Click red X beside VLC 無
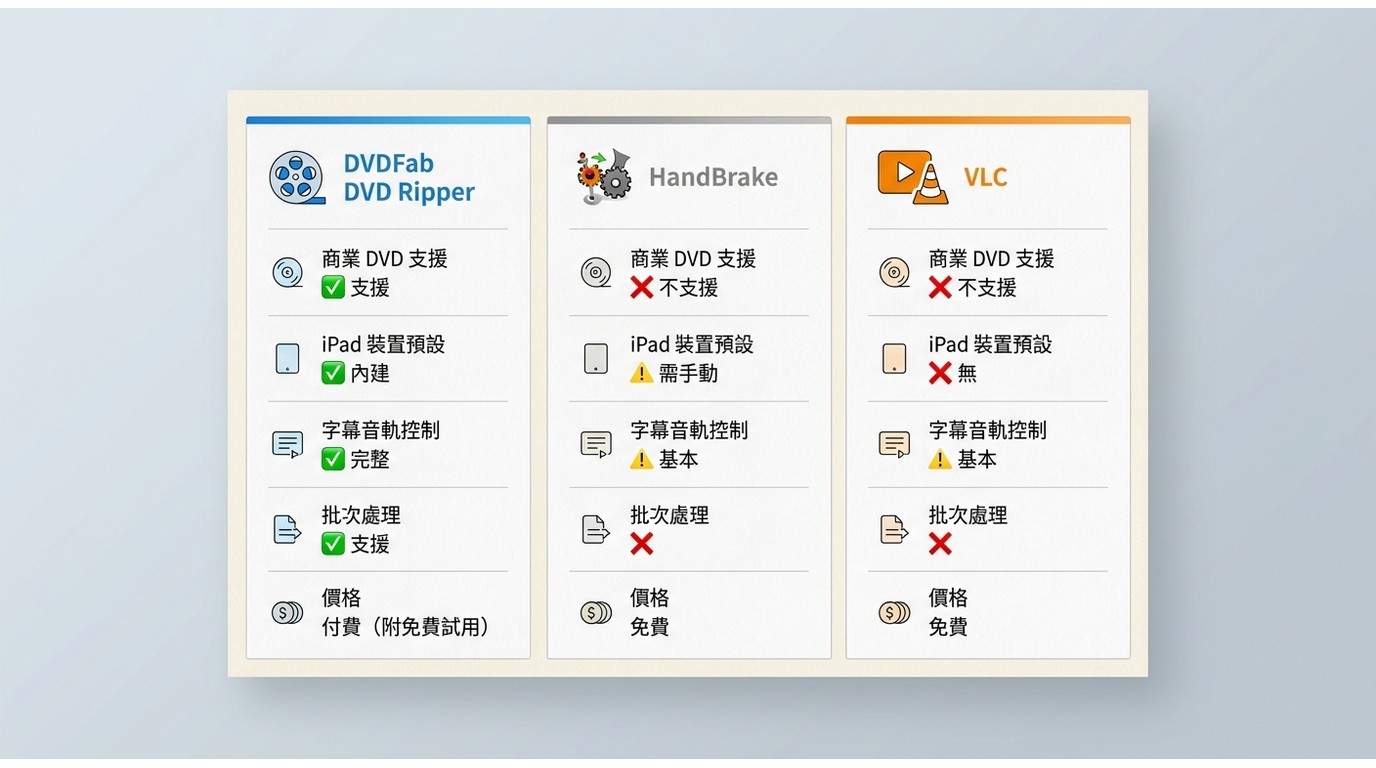 click(x=940, y=373)
